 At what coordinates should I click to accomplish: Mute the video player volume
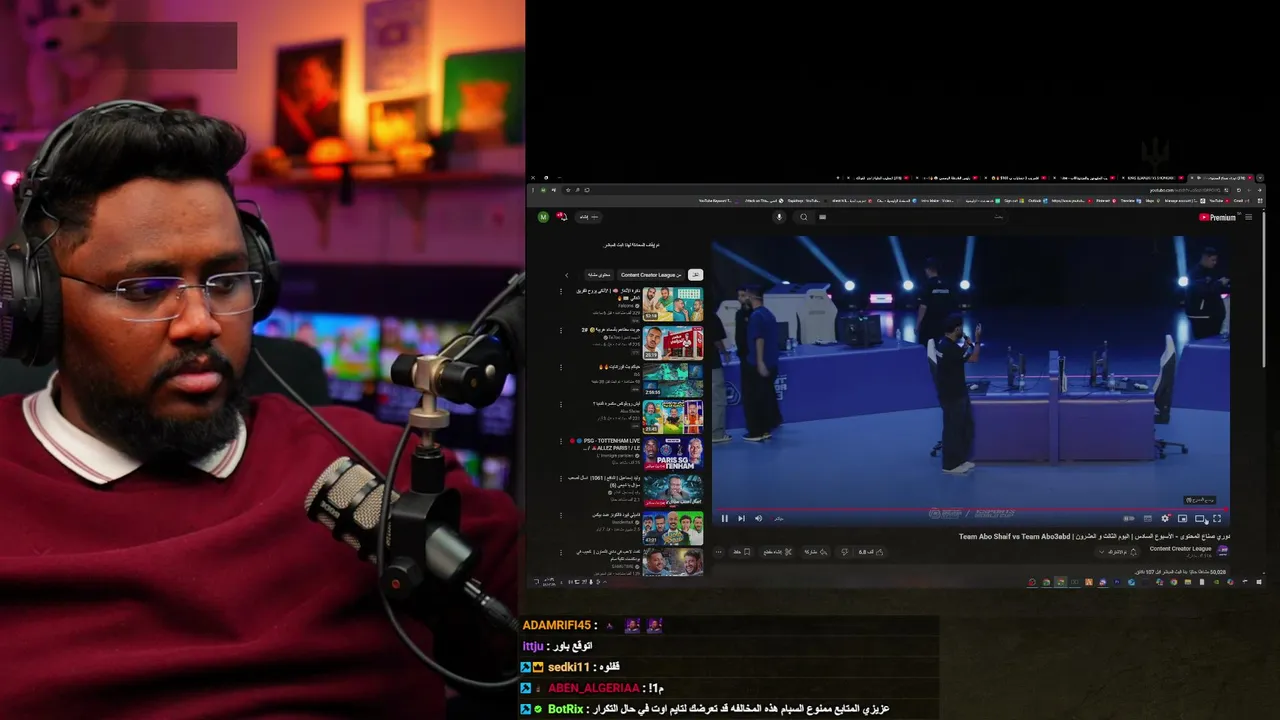[x=758, y=518]
